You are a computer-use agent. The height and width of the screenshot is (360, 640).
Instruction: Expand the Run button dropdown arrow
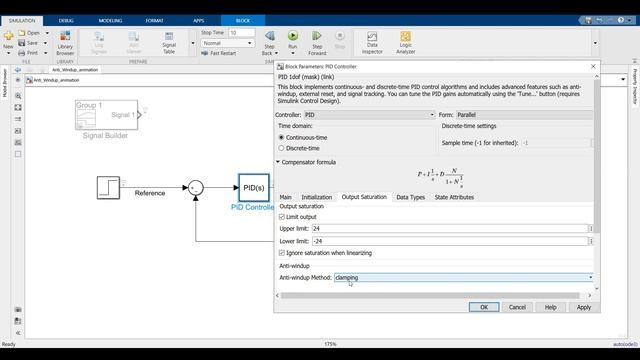(293, 53)
